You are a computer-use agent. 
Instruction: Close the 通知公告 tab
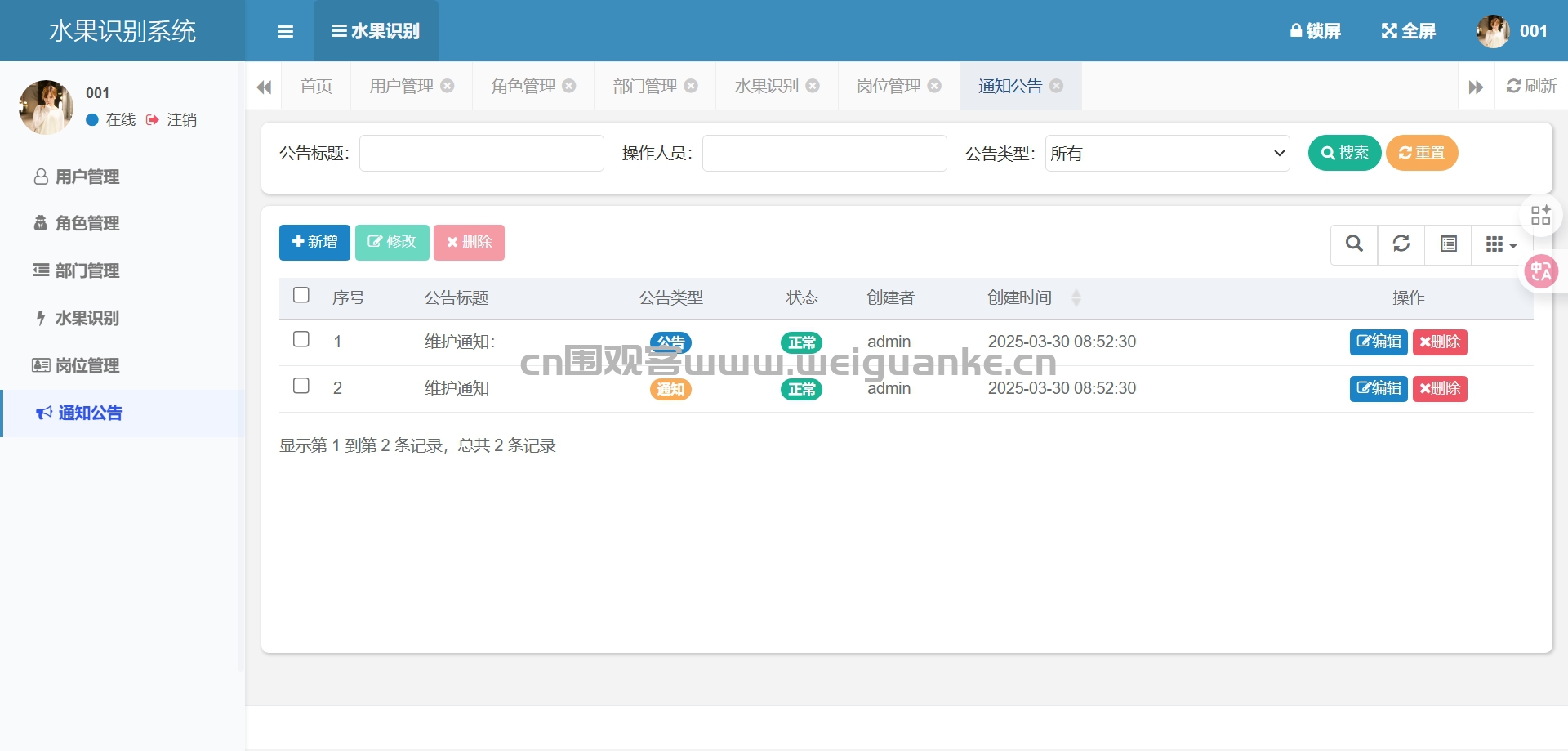tap(1056, 86)
